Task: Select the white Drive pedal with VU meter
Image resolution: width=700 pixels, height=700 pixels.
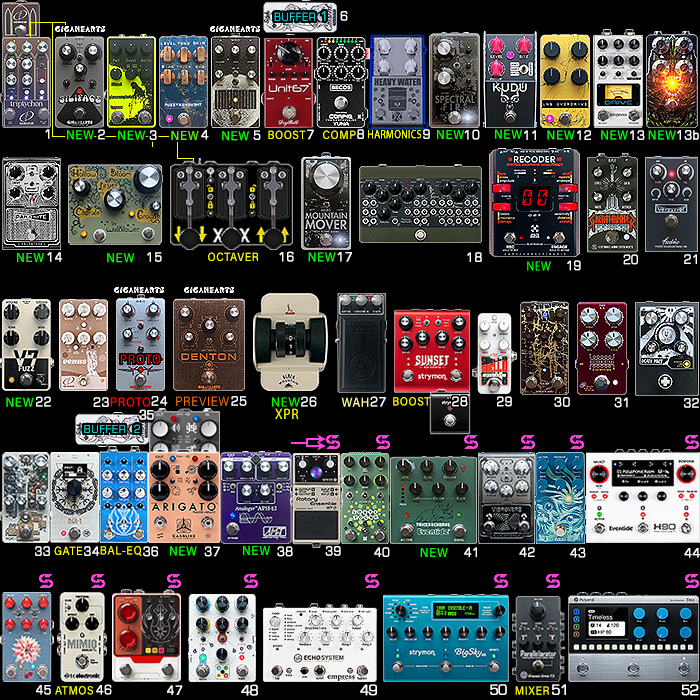Action: [x=618, y=79]
